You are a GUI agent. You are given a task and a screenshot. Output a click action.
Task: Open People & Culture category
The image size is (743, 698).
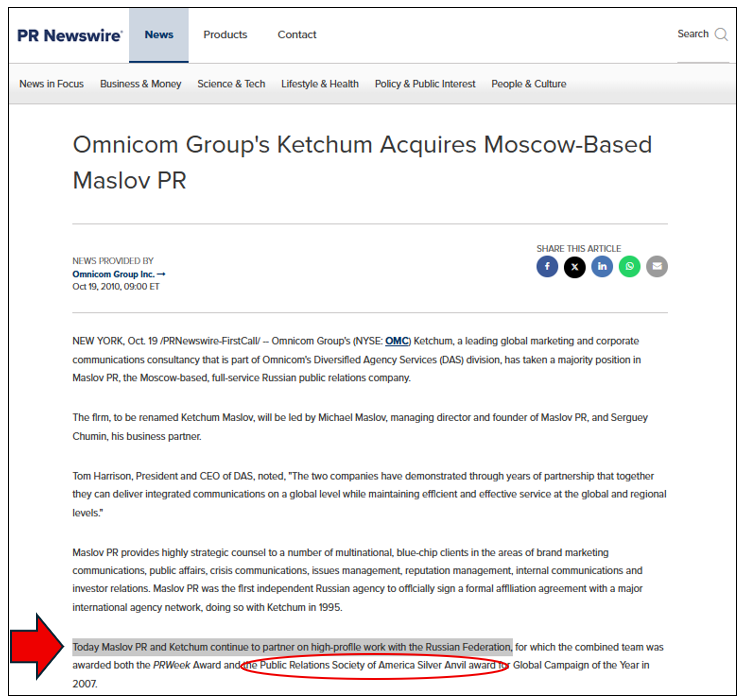tap(529, 84)
